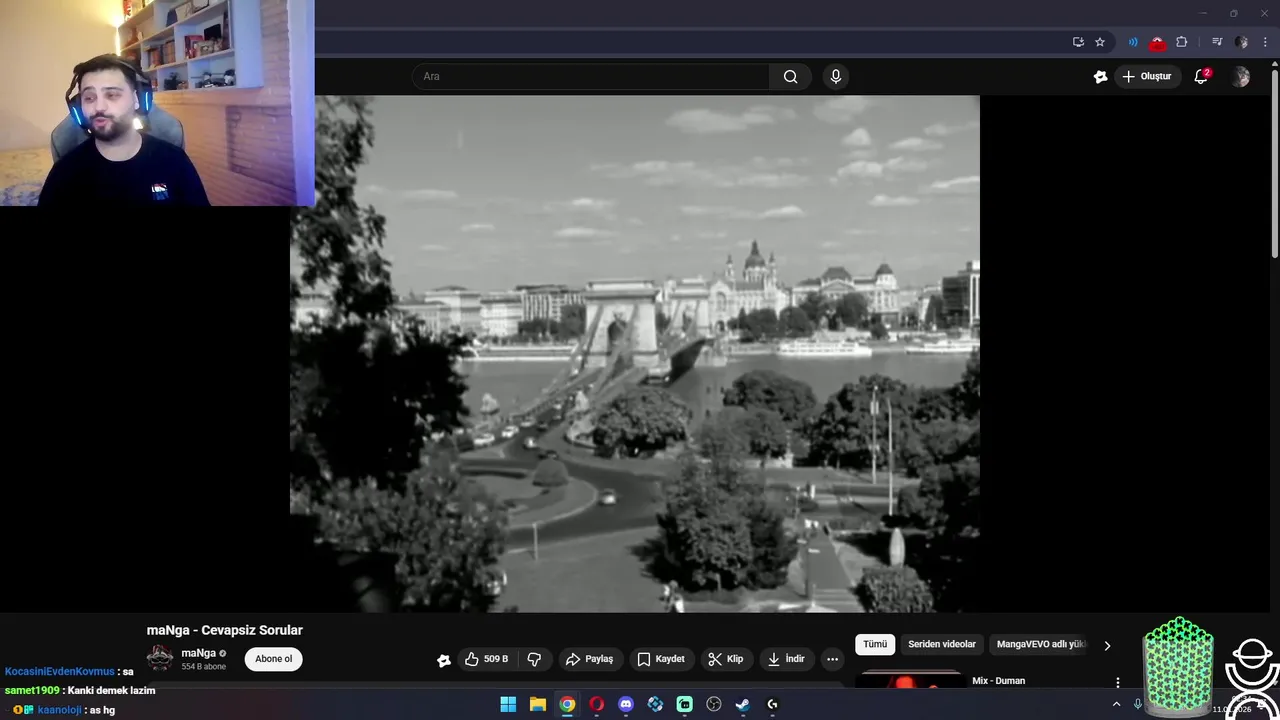Start voice search with microphone icon
Viewport: 1280px width, 720px height.
(x=836, y=77)
